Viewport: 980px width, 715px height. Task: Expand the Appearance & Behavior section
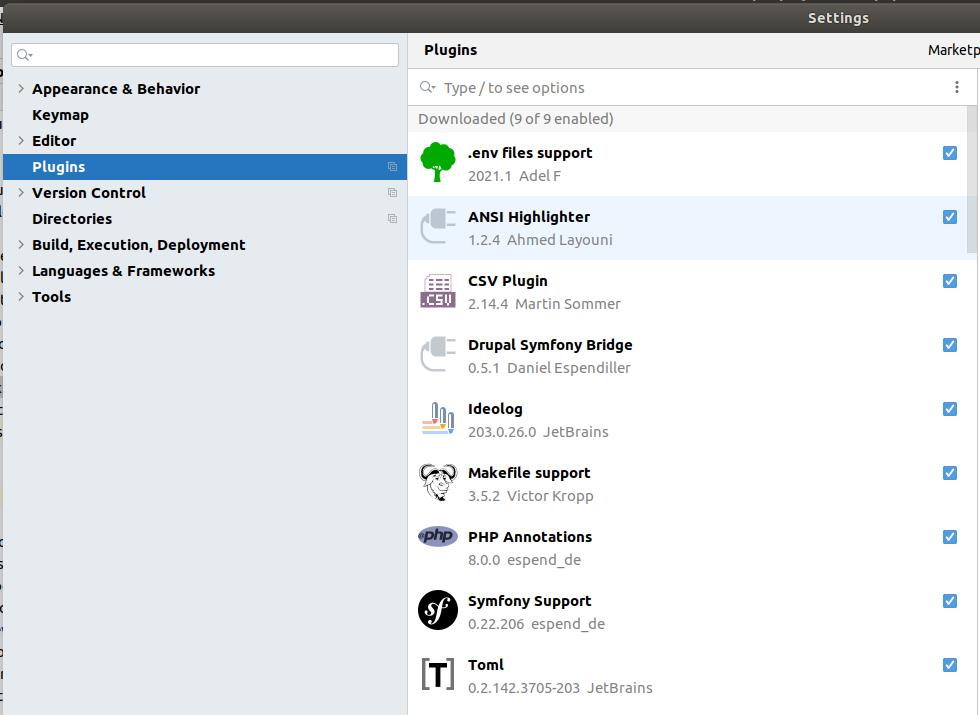[x=21, y=89]
